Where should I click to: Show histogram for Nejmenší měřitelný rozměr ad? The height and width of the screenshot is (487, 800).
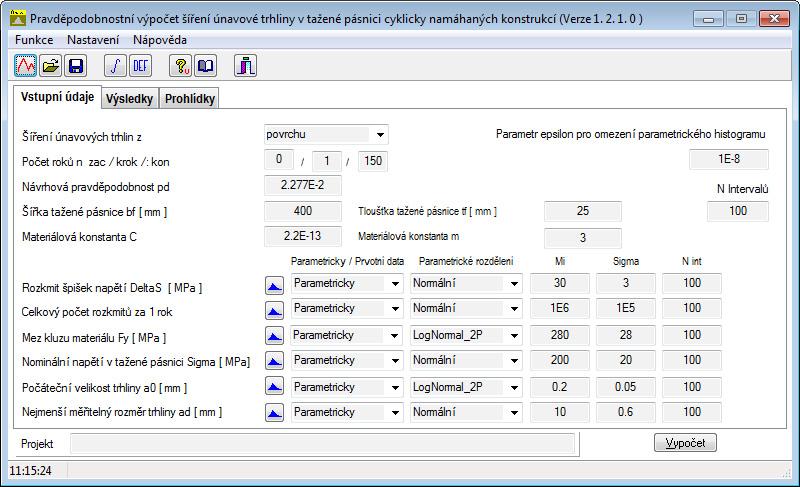(274, 412)
